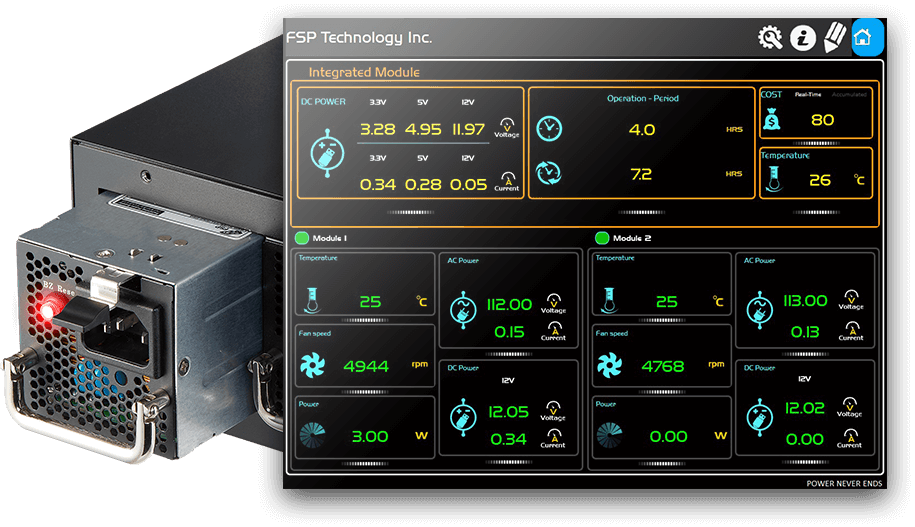
Task: Select the Real-Time cost tab
Action: pos(808,94)
